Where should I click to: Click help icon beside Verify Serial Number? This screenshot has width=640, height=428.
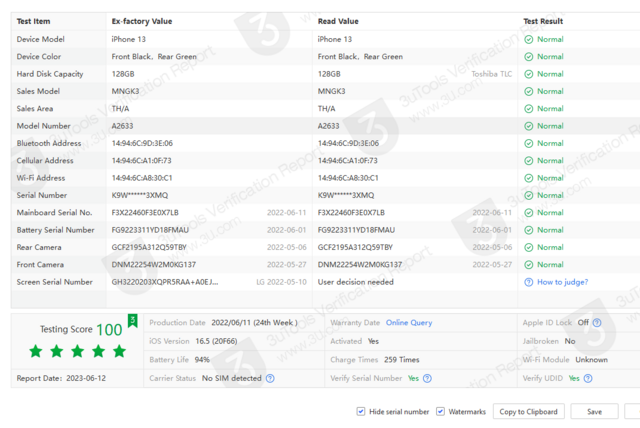pos(427,378)
